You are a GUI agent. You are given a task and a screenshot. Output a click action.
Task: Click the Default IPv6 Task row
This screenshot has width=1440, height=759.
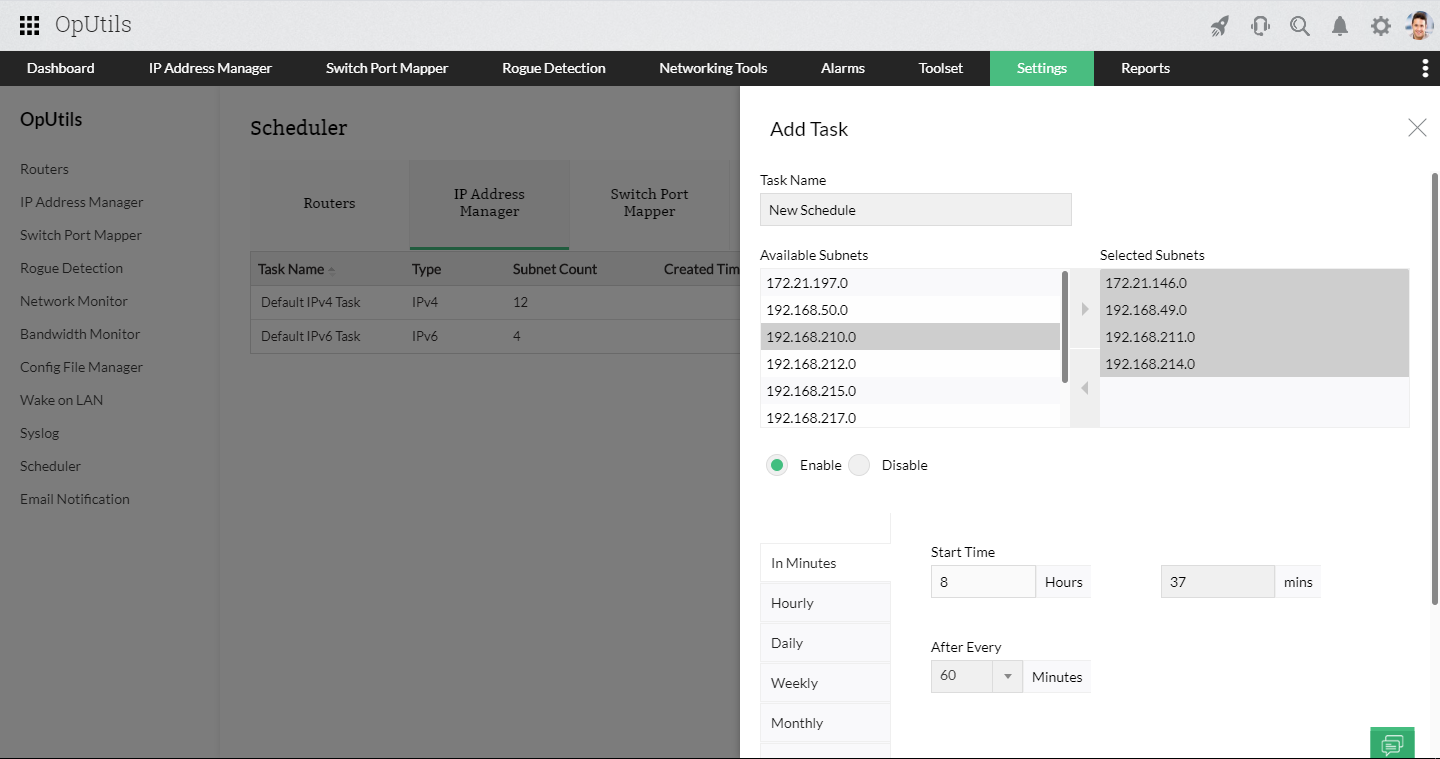(x=495, y=336)
